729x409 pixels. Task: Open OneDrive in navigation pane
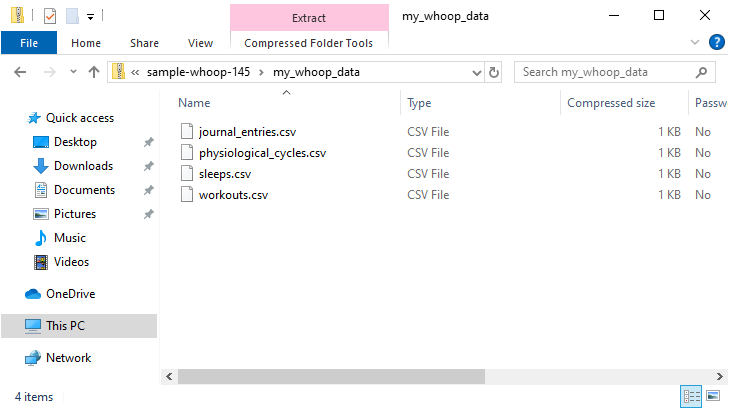(71, 294)
